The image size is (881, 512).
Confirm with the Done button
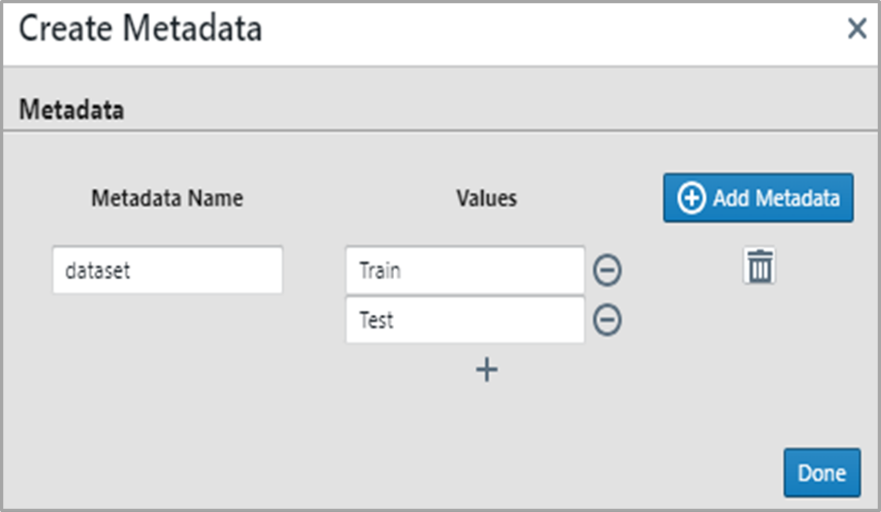(821, 473)
